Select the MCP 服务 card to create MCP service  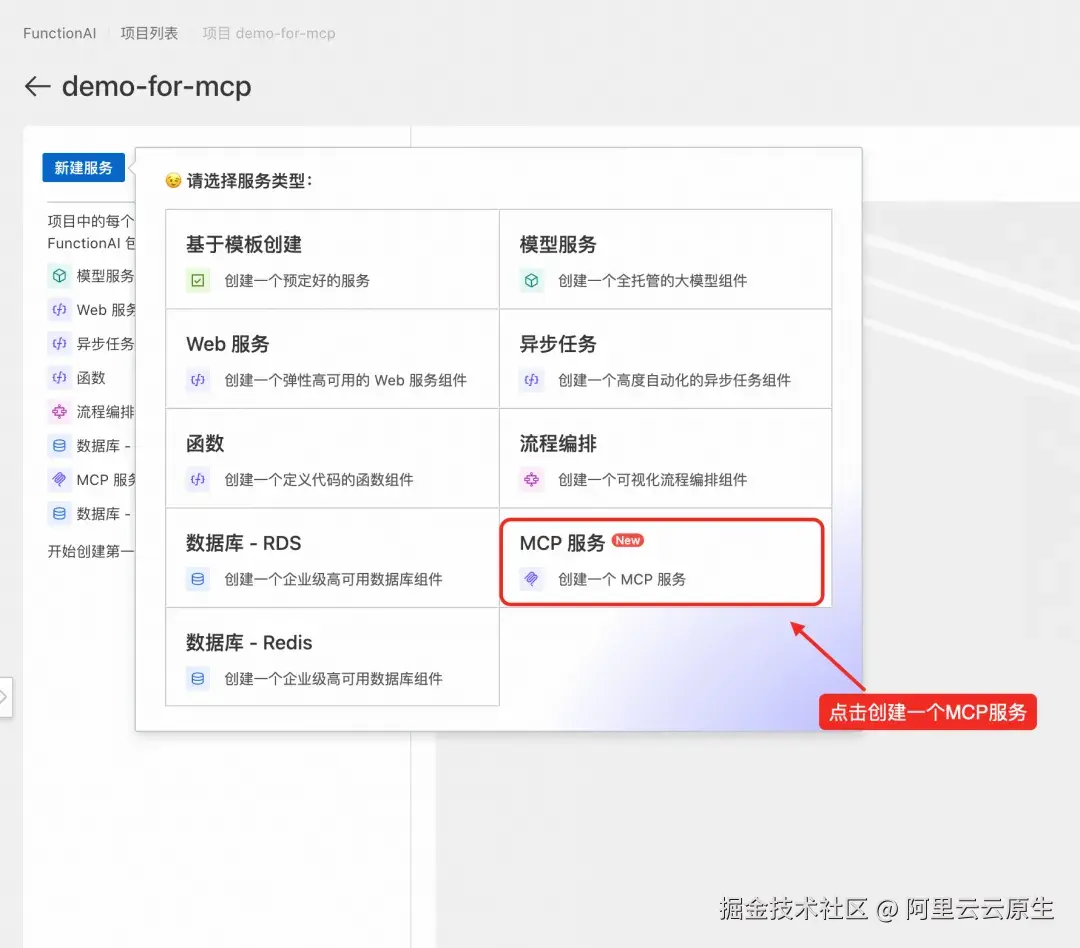click(x=662, y=561)
